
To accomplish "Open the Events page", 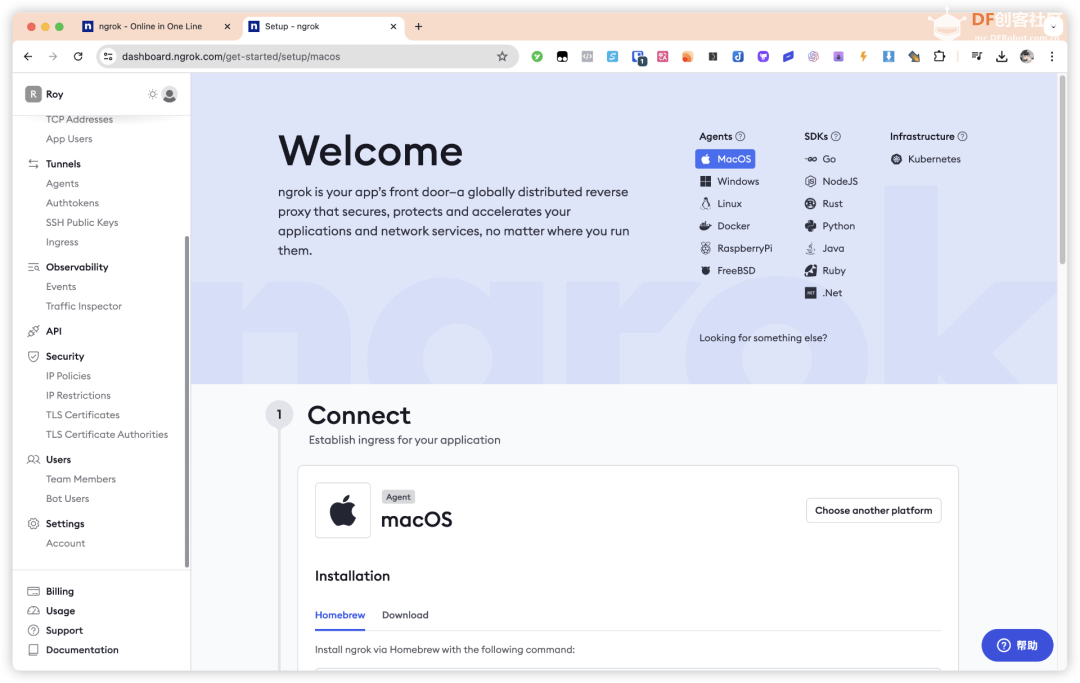I will tap(61, 287).
